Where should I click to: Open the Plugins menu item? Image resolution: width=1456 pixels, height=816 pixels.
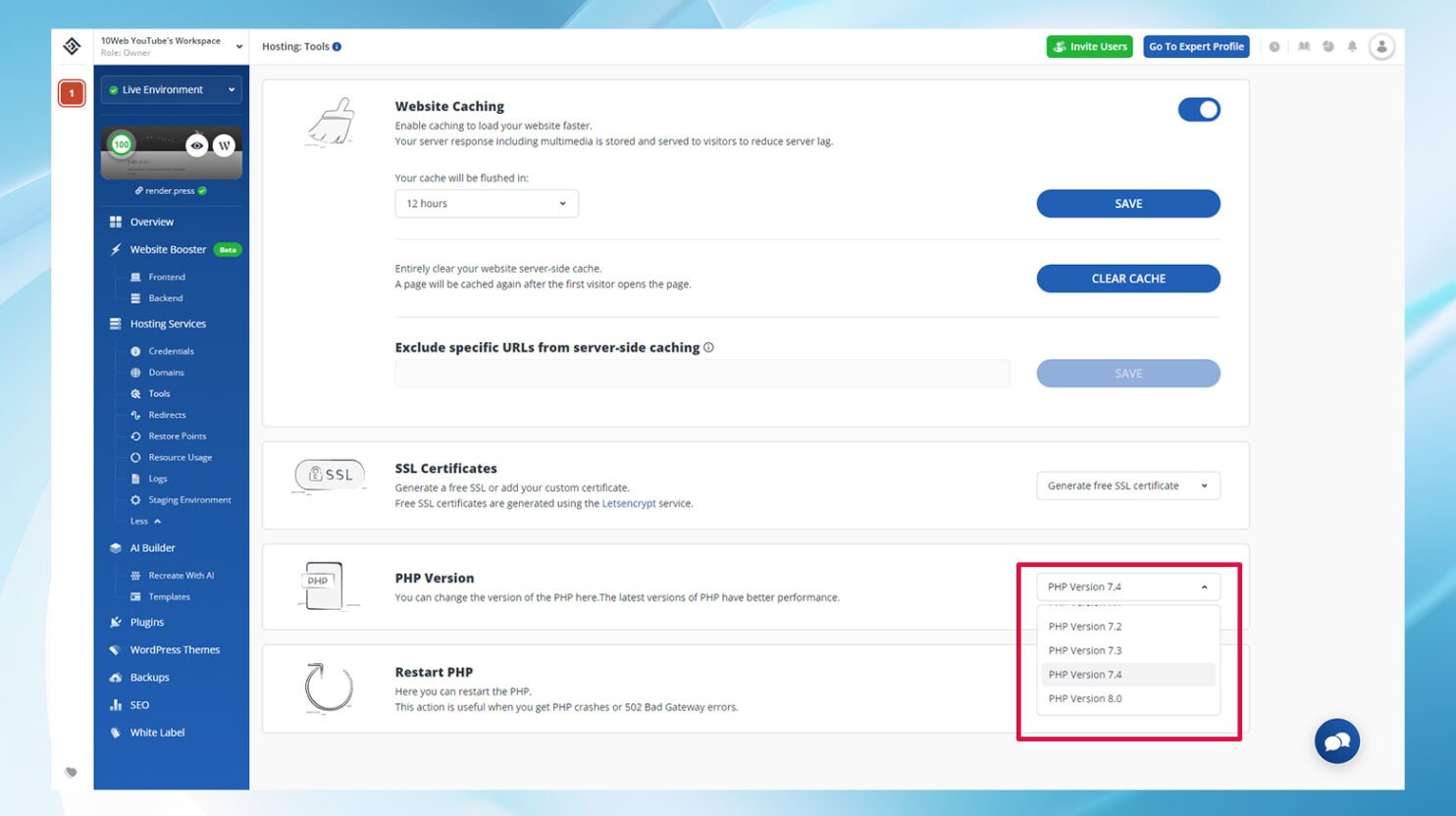pyautogui.click(x=145, y=622)
